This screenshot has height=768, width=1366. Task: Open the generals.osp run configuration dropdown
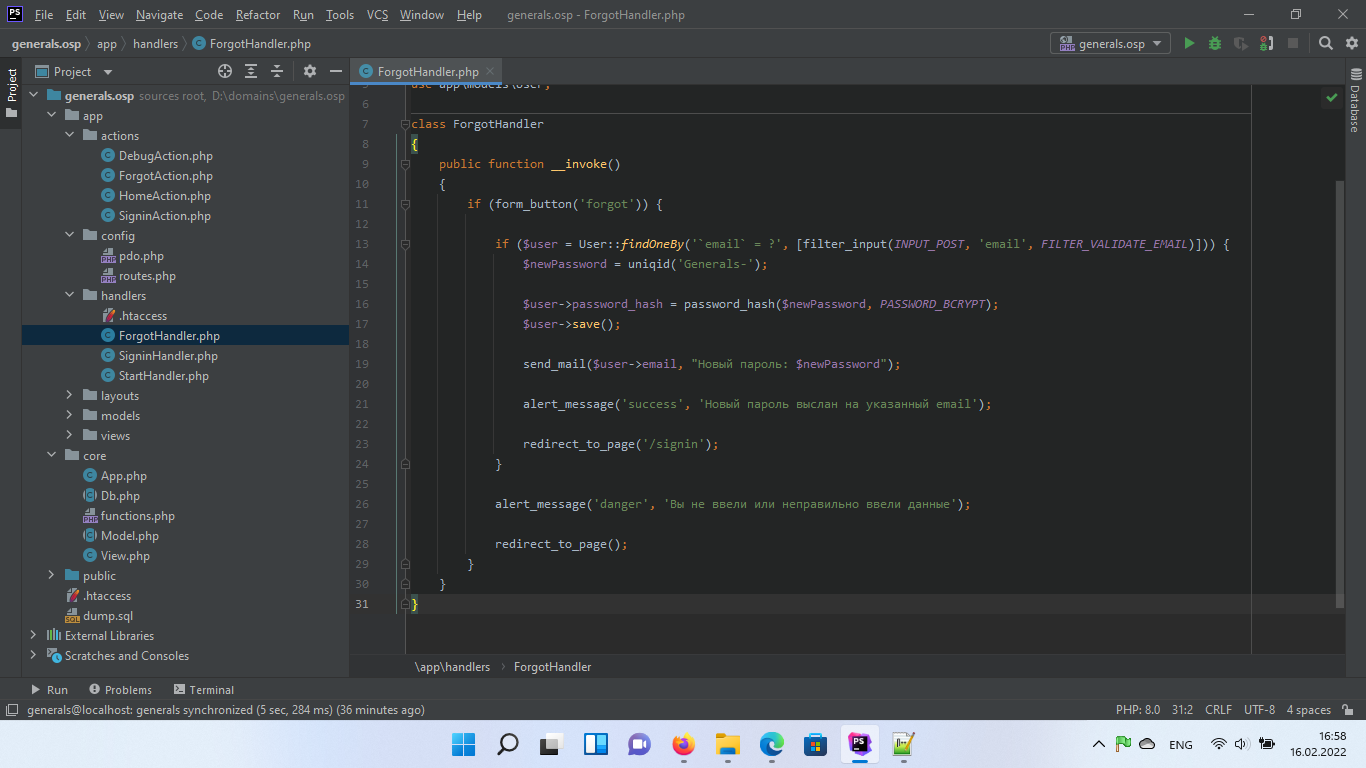pos(1110,43)
